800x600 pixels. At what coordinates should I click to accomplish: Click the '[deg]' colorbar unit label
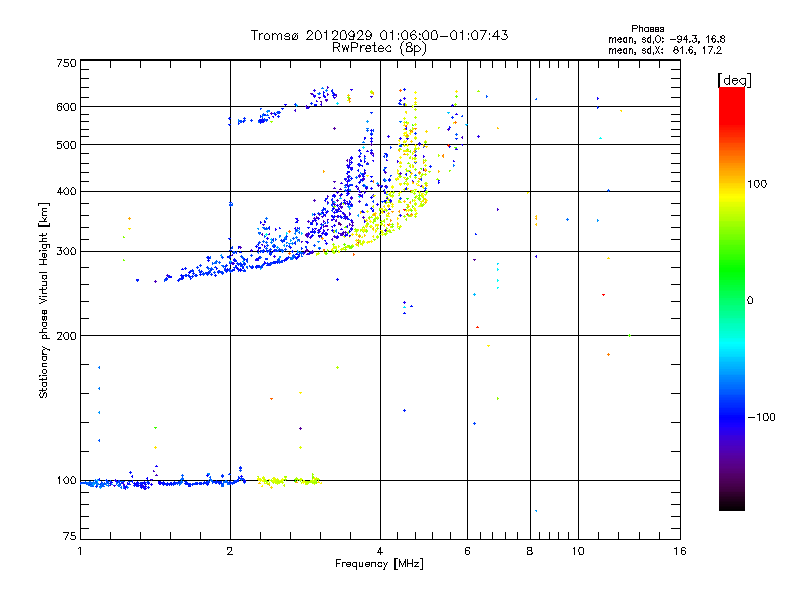[734, 80]
